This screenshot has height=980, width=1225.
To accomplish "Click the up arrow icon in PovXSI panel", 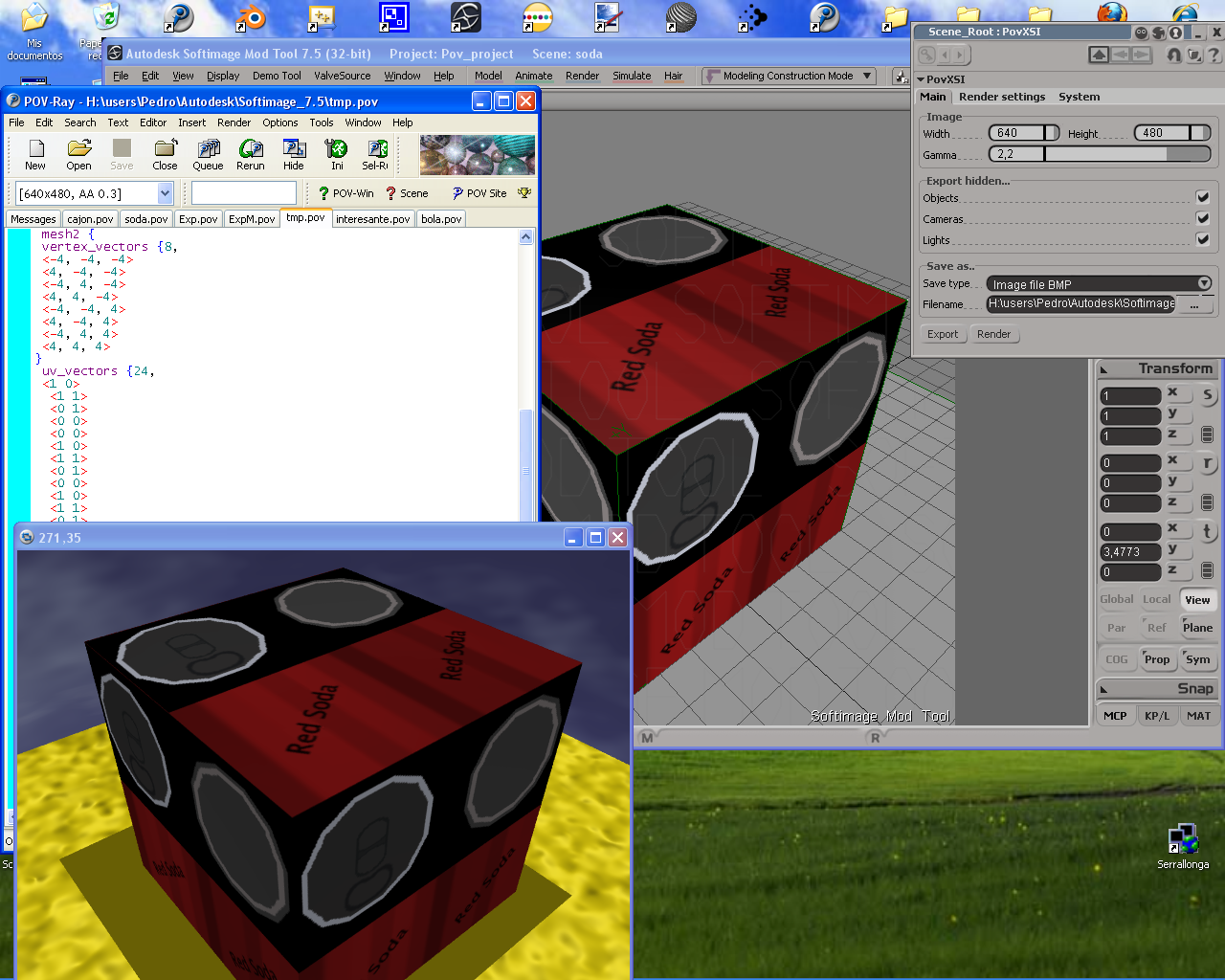I will (x=1099, y=56).
